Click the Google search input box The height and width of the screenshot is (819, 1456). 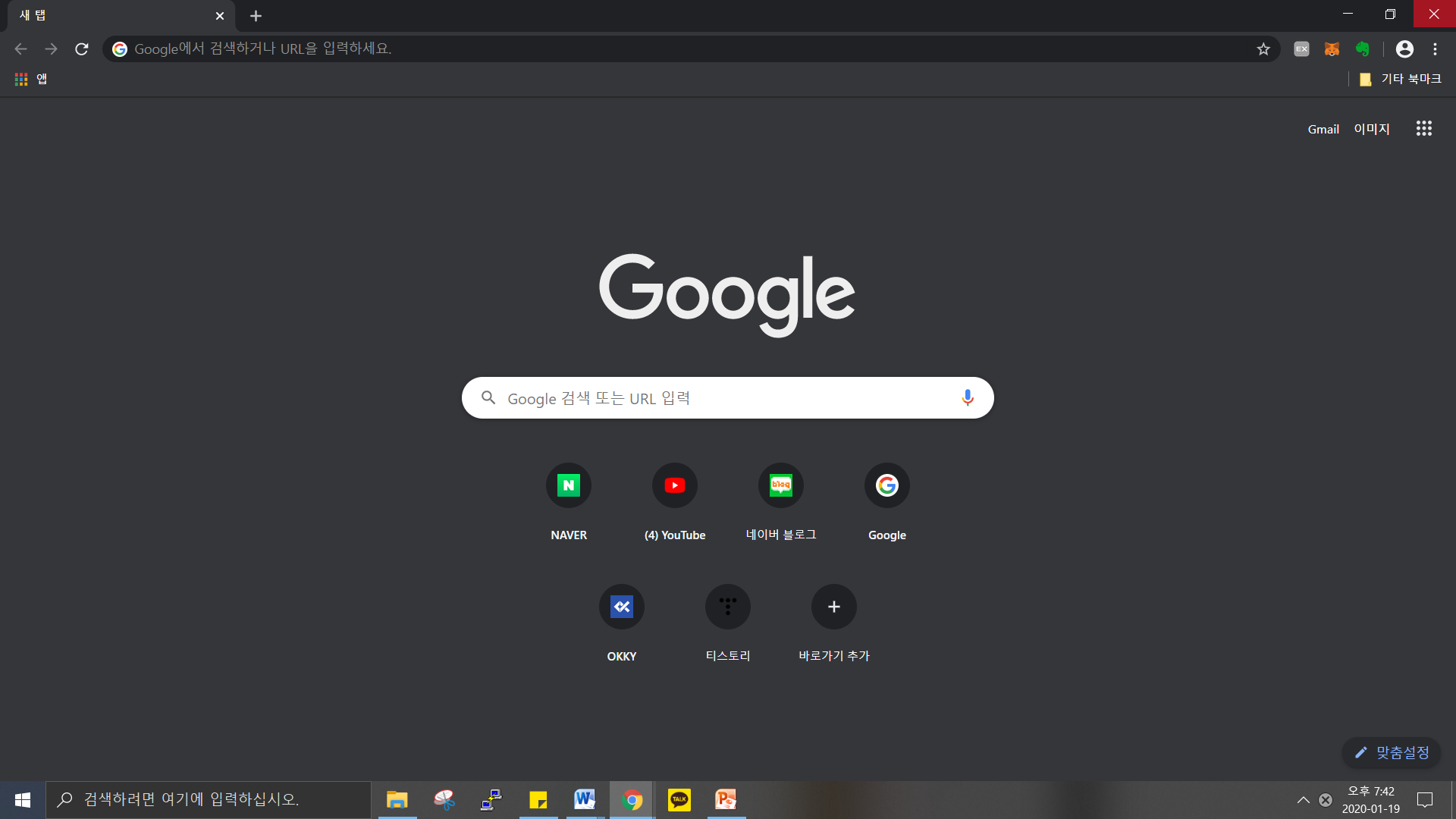tap(720, 398)
